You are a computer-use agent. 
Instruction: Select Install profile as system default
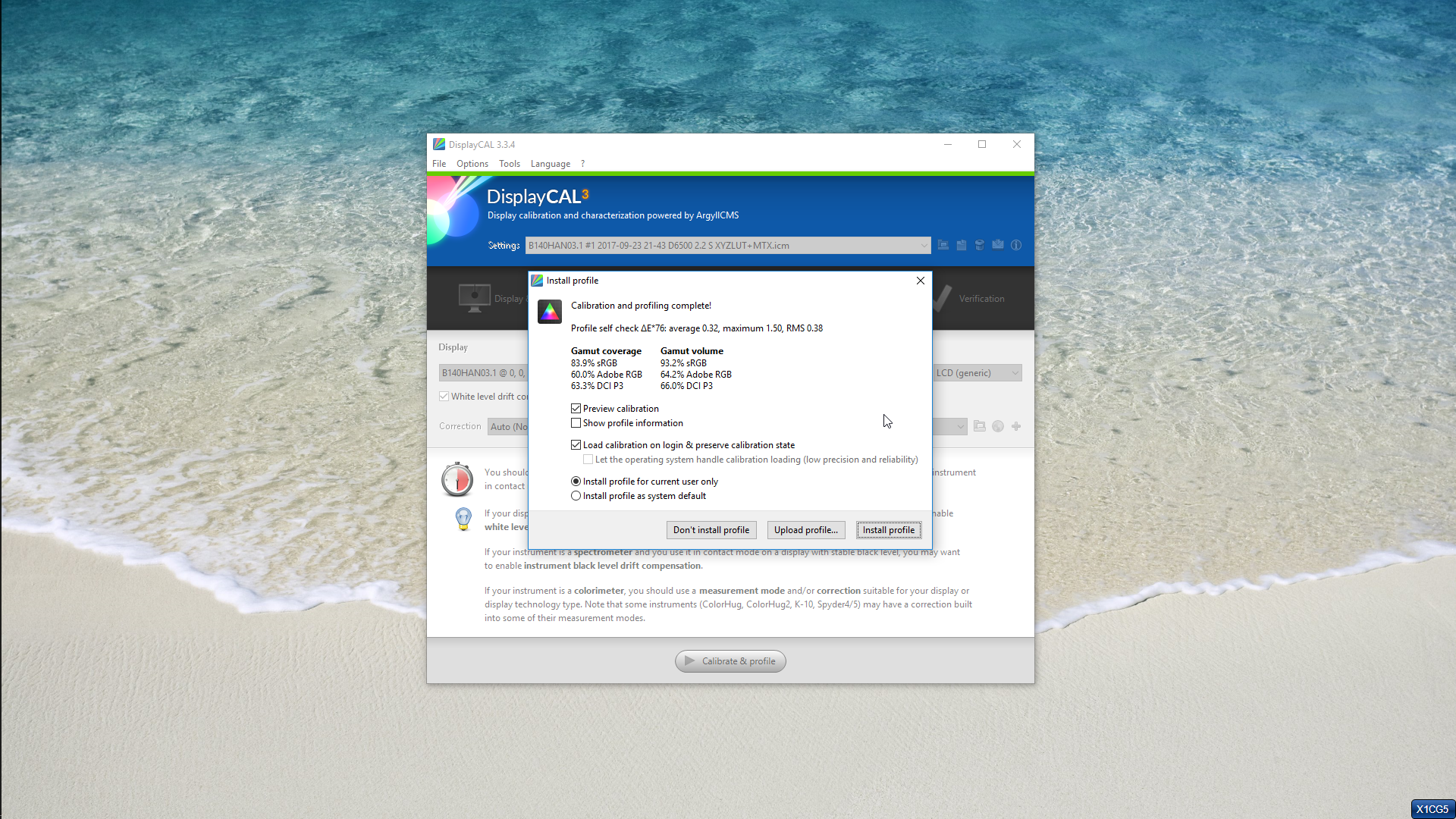tap(576, 496)
